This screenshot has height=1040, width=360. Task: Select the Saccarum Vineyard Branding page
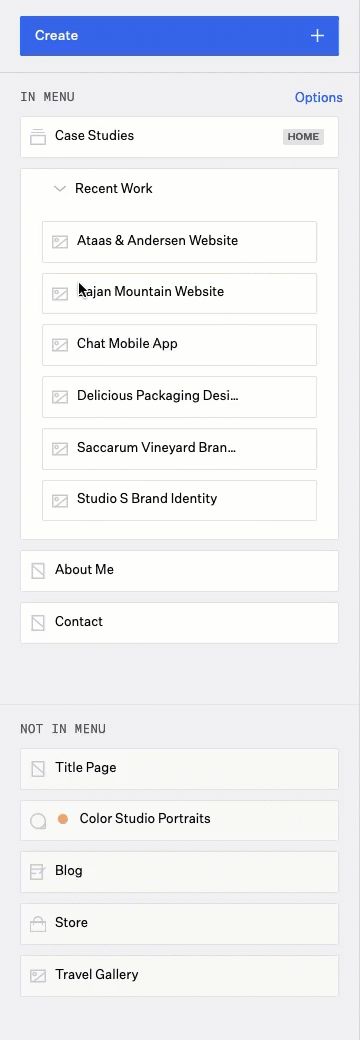click(179, 448)
